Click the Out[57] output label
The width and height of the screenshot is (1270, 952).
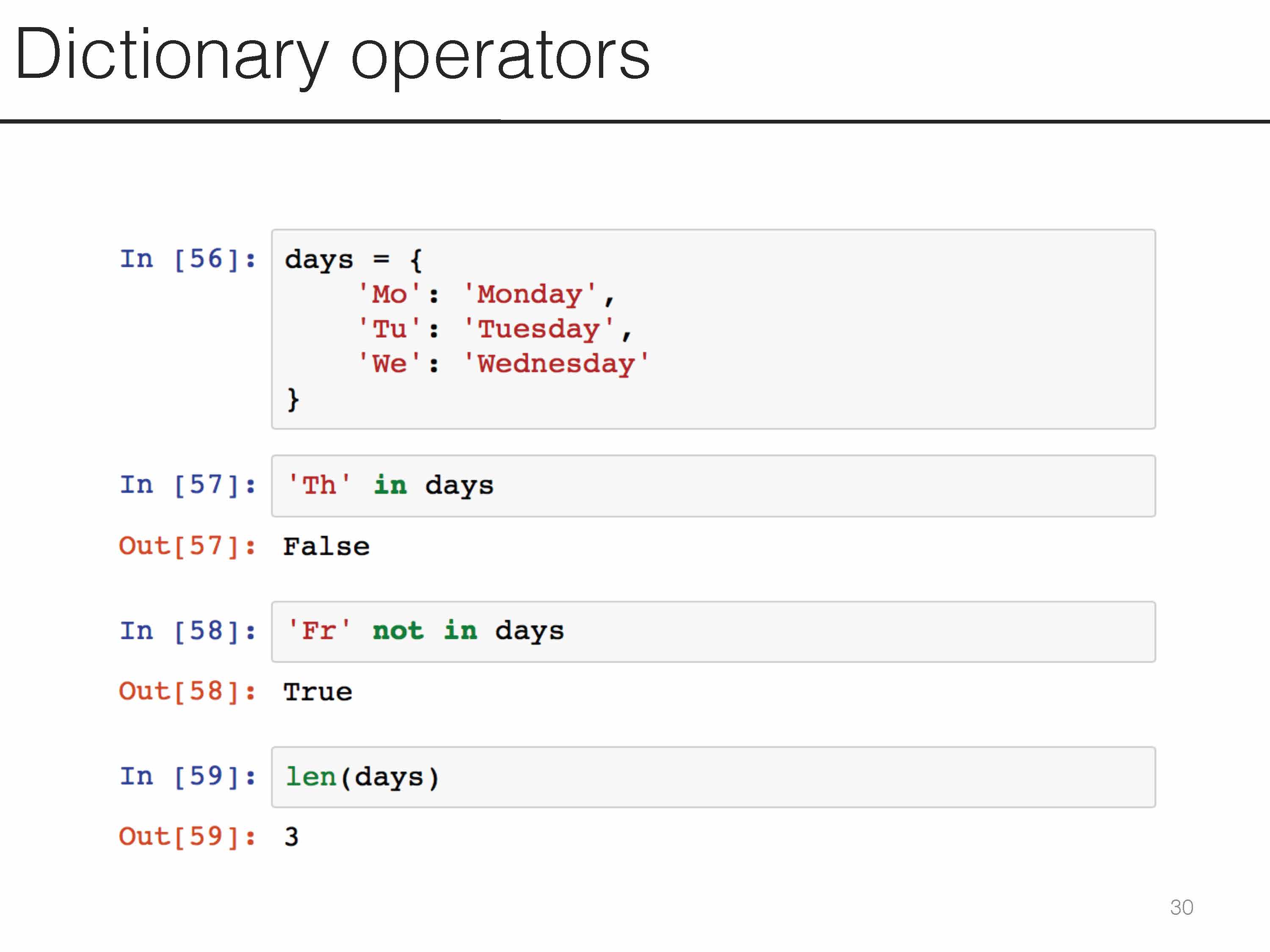(x=187, y=546)
